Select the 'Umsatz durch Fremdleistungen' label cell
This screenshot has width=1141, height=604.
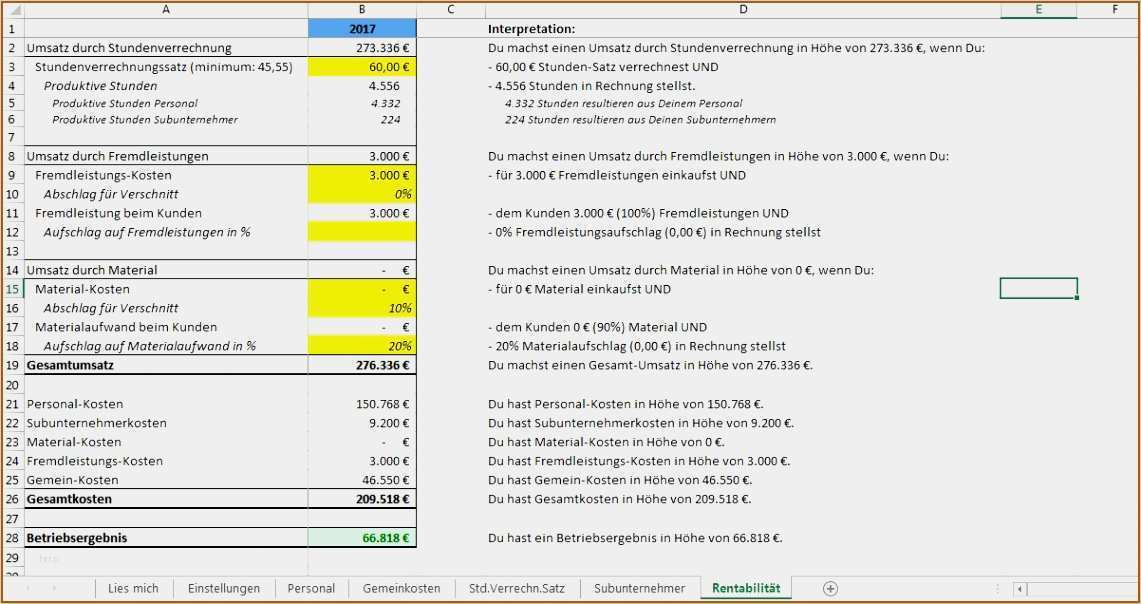tap(166, 156)
